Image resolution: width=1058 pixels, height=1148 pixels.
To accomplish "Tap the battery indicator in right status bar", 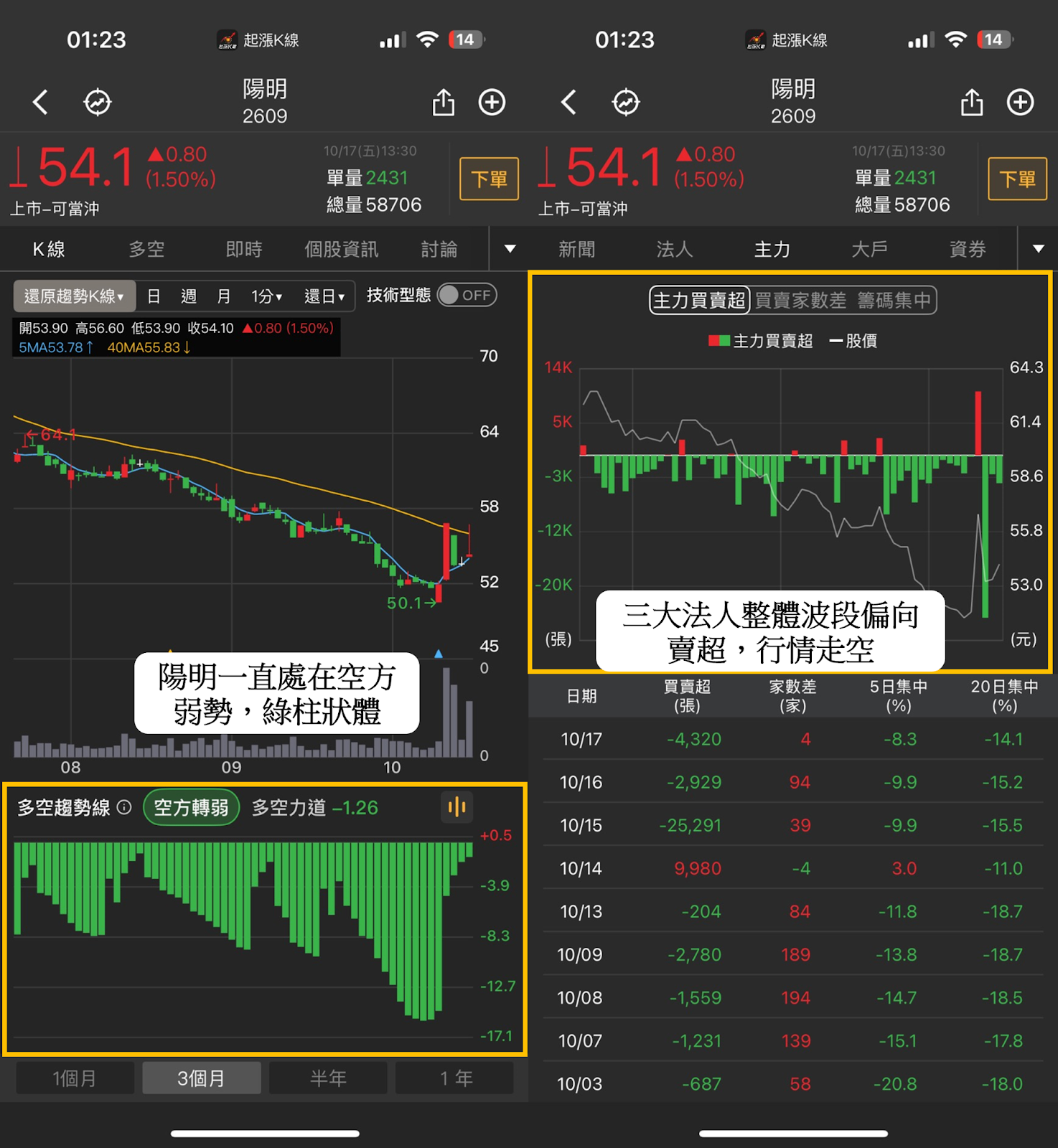I will pos(995,39).
